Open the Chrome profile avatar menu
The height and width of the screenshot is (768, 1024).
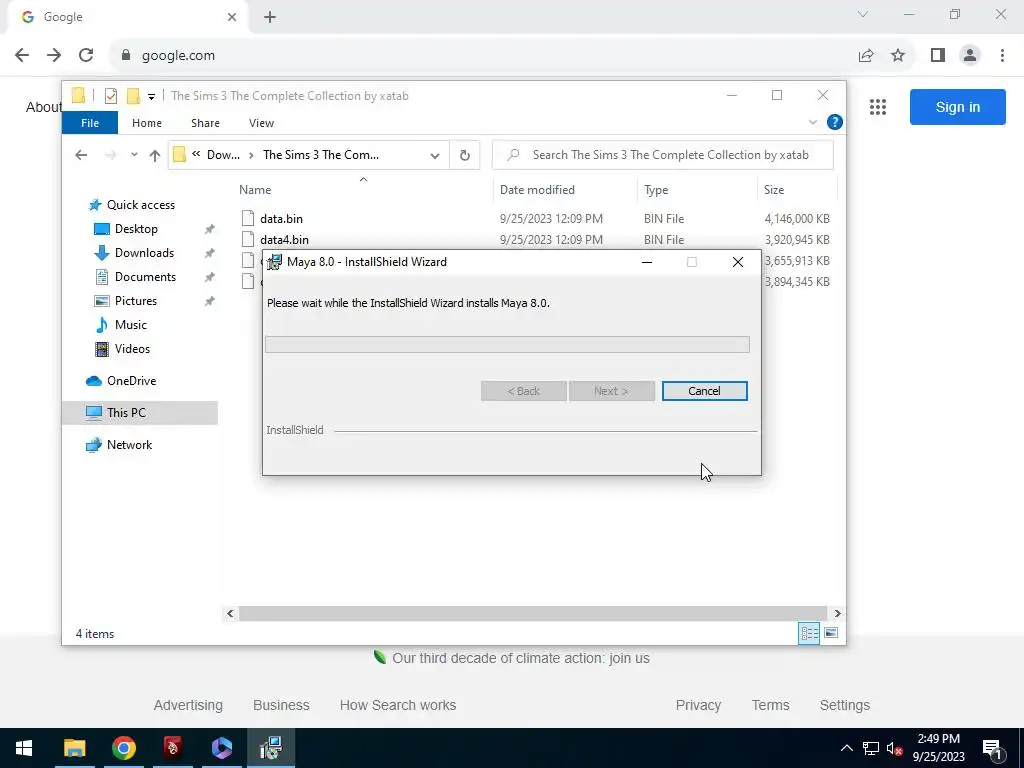[970, 56]
